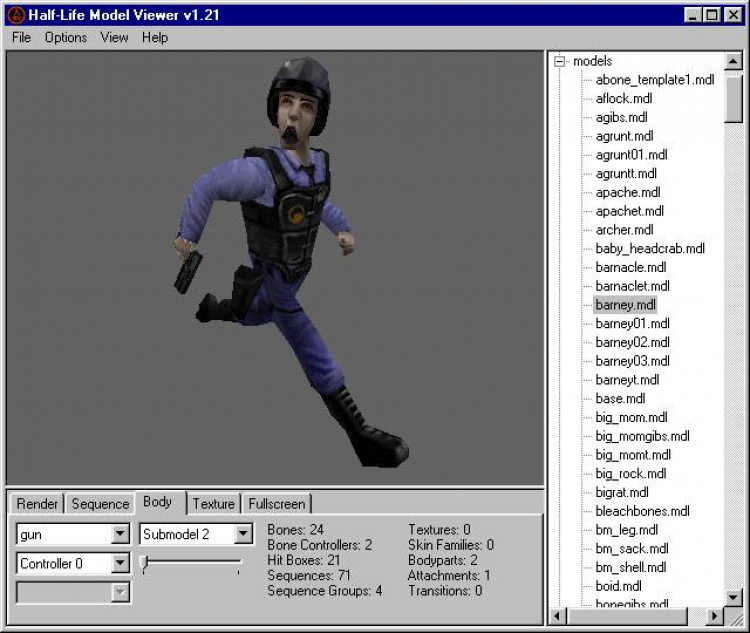The width and height of the screenshot is (750, 633).
Task: Select boid.mdl in the model list
Action: [x=618, y=586]
